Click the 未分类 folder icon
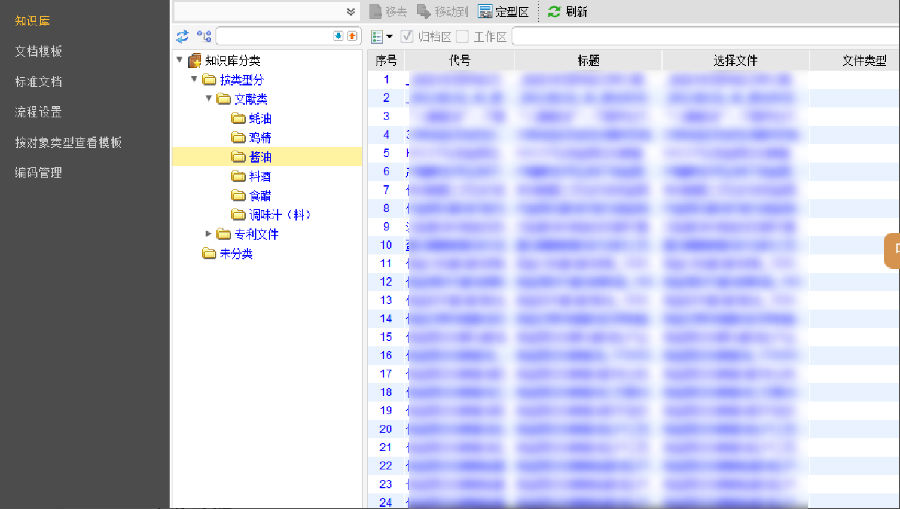The width and height of the screenshot is (900, 509). (x=209, y=253)
